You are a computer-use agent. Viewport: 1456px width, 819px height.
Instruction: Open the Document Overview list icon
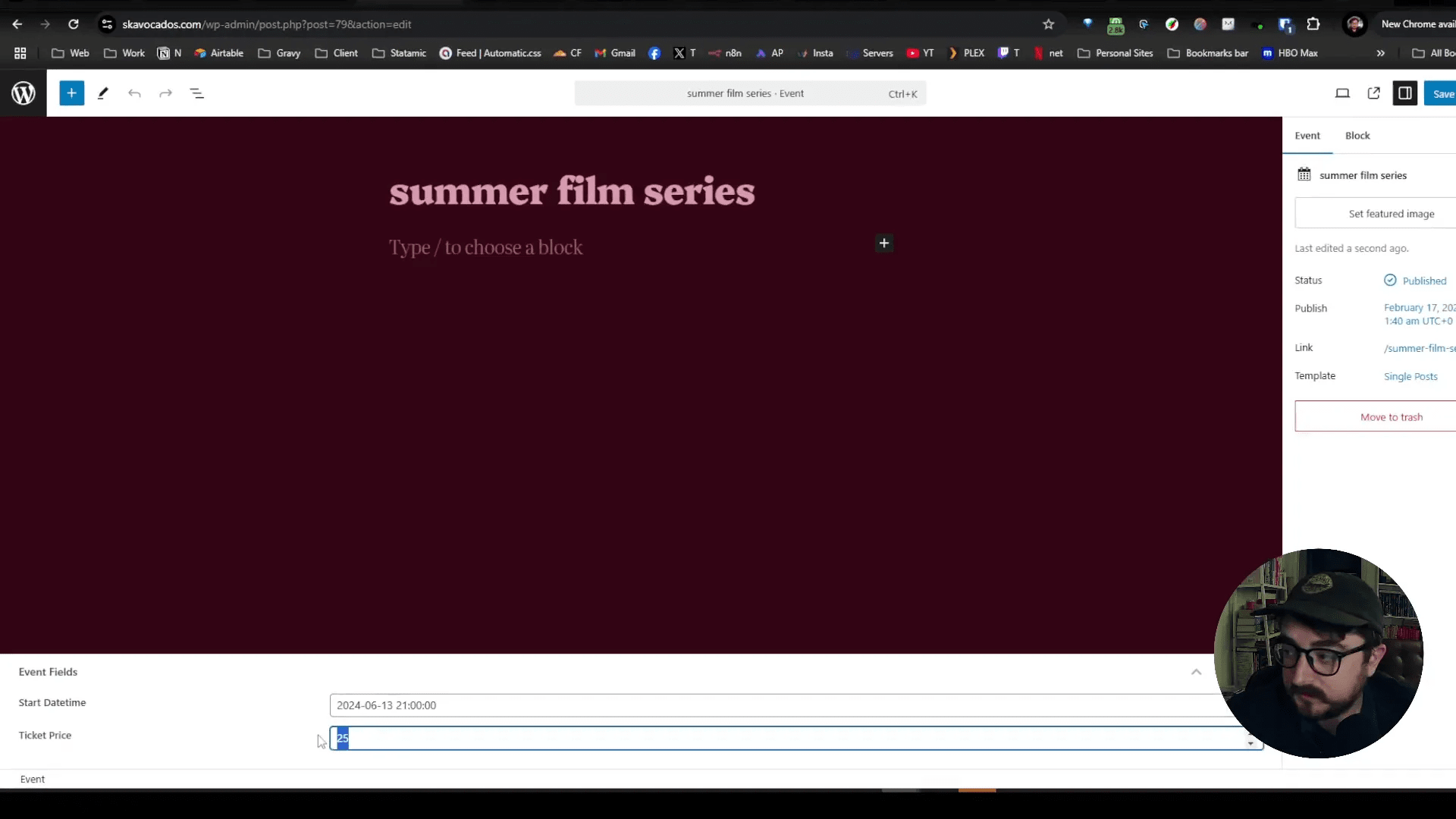point(197,93)
